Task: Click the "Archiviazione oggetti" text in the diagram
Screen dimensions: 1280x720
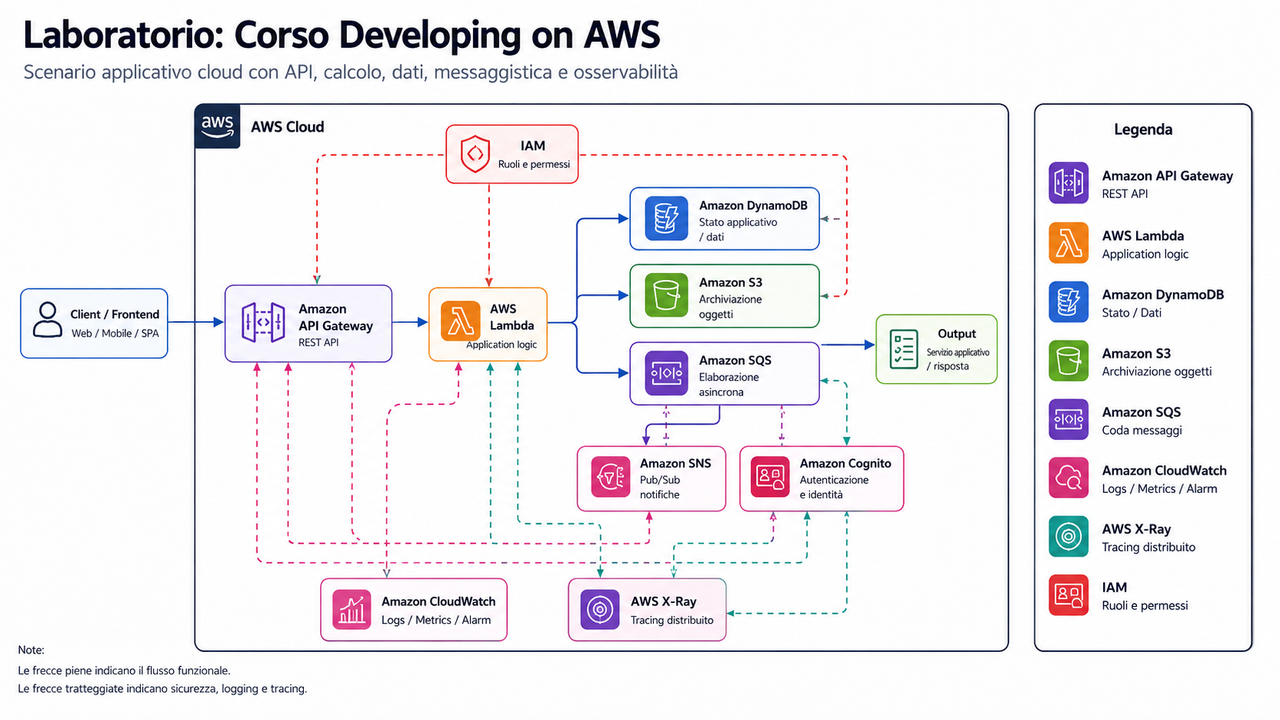Action: (730, 306)
